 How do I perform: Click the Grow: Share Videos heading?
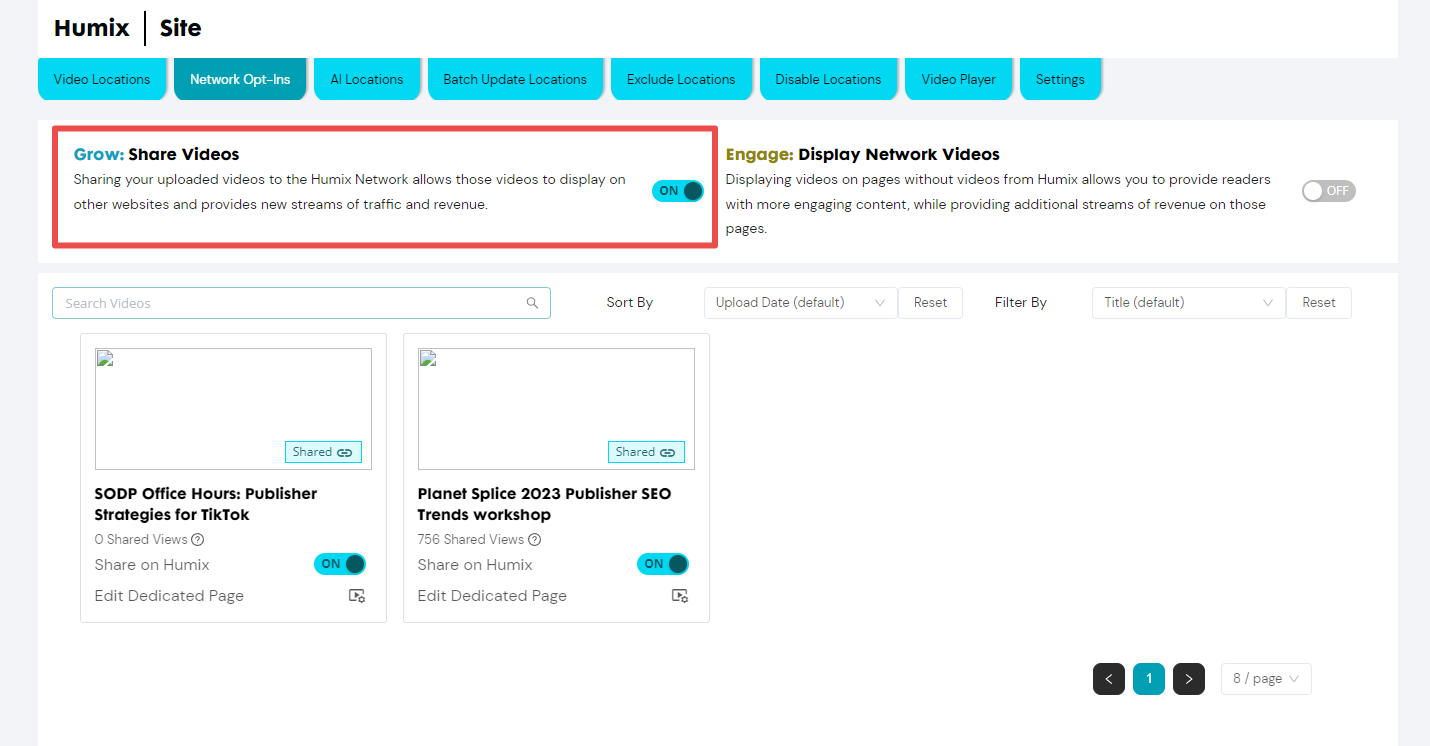[157, 154]
